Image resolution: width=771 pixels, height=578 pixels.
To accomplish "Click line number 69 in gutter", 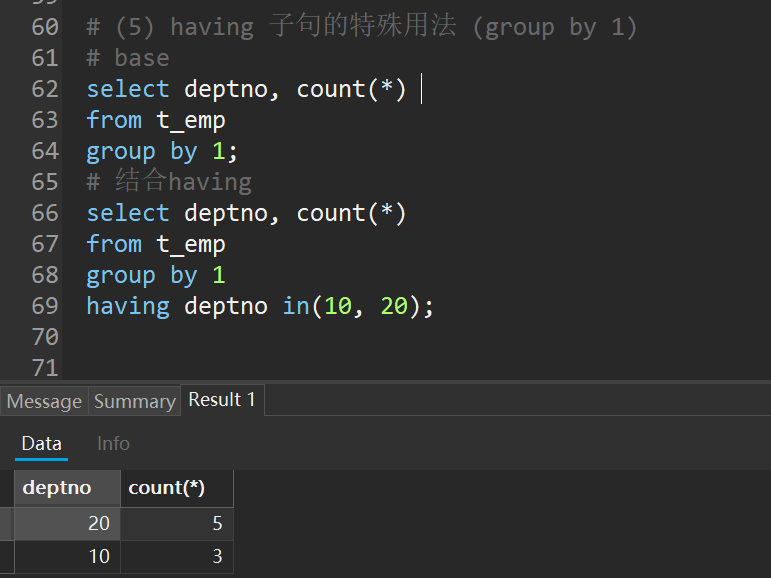I will (x=45, y=306).
